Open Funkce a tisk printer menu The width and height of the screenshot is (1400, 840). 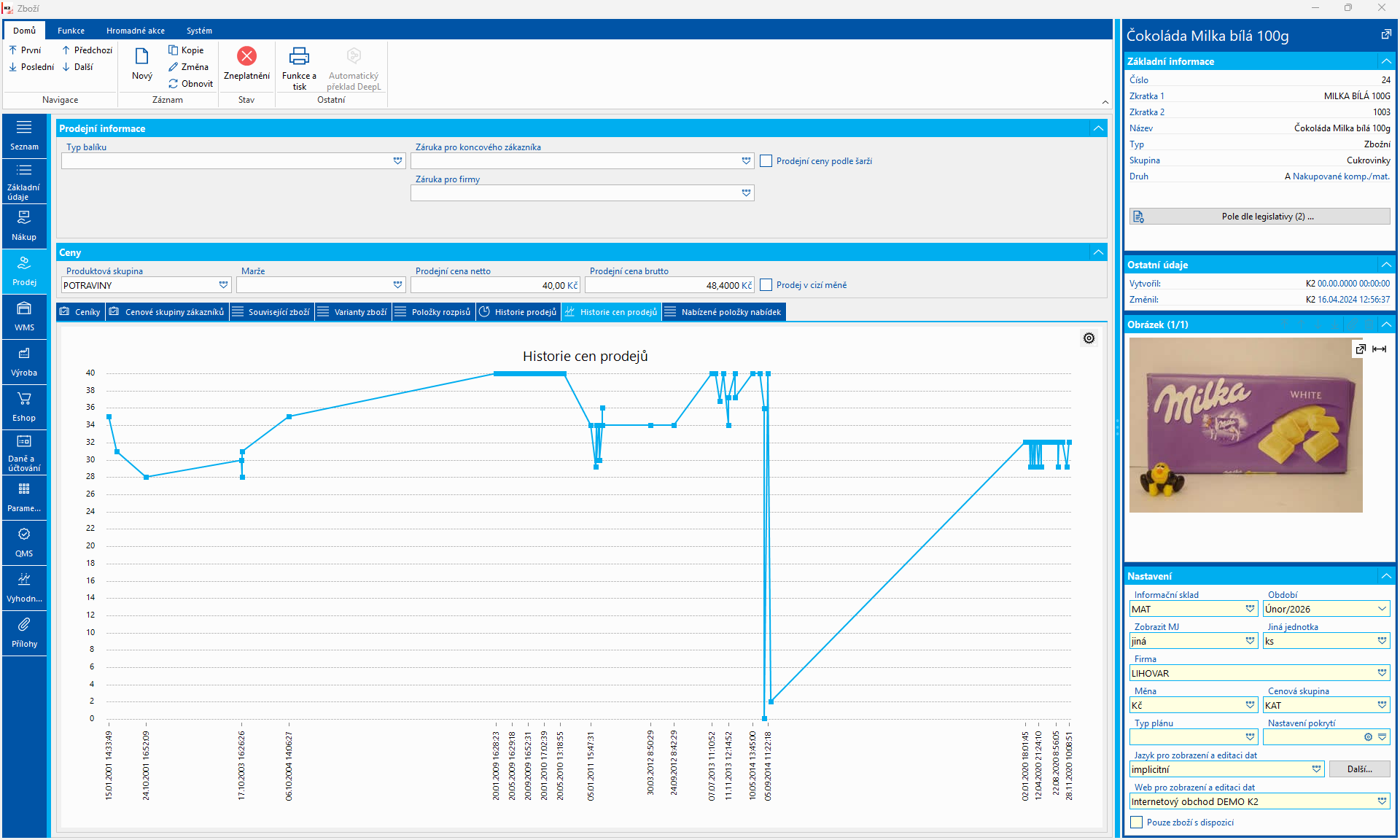299,67
